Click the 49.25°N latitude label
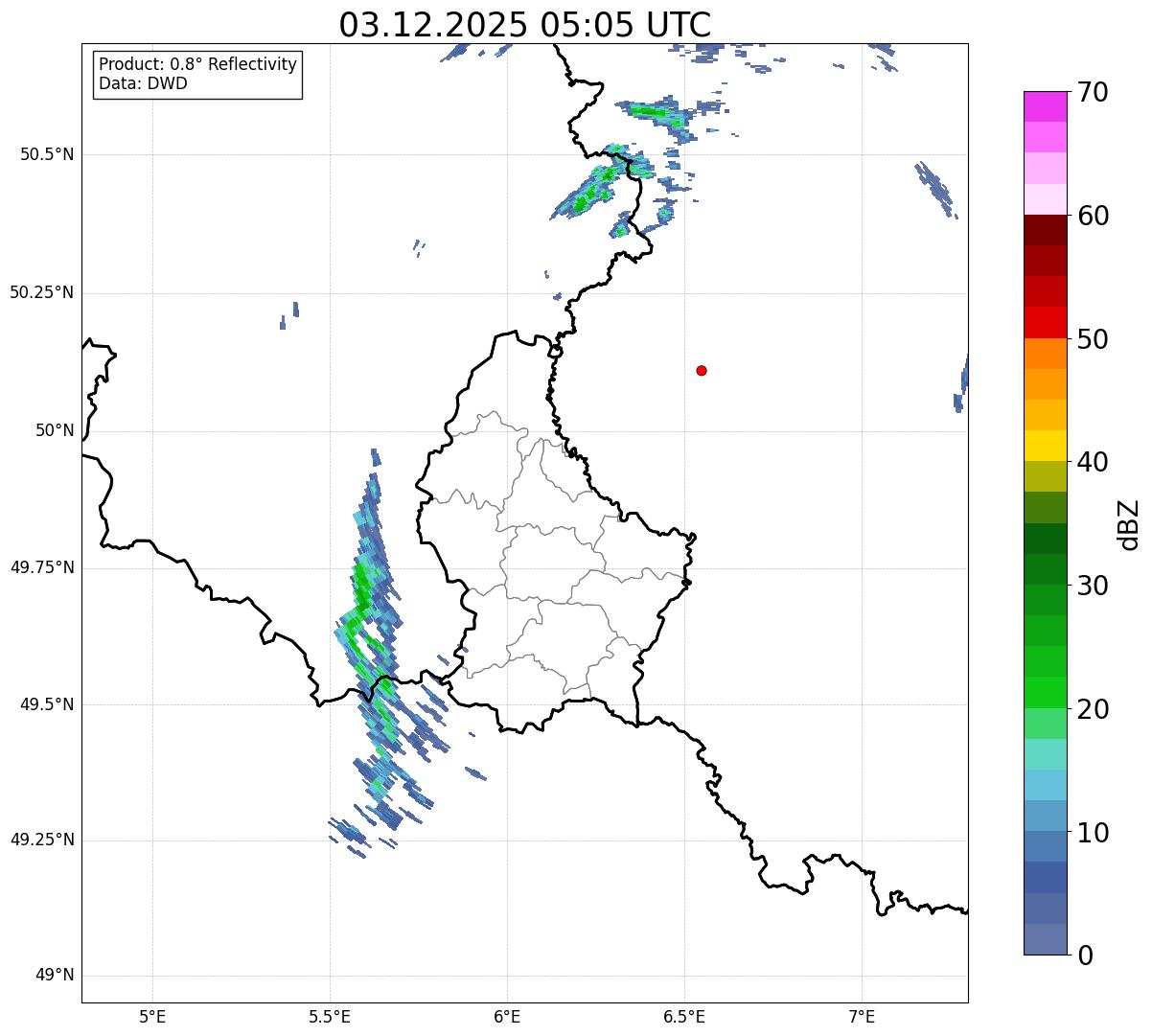 42,840
